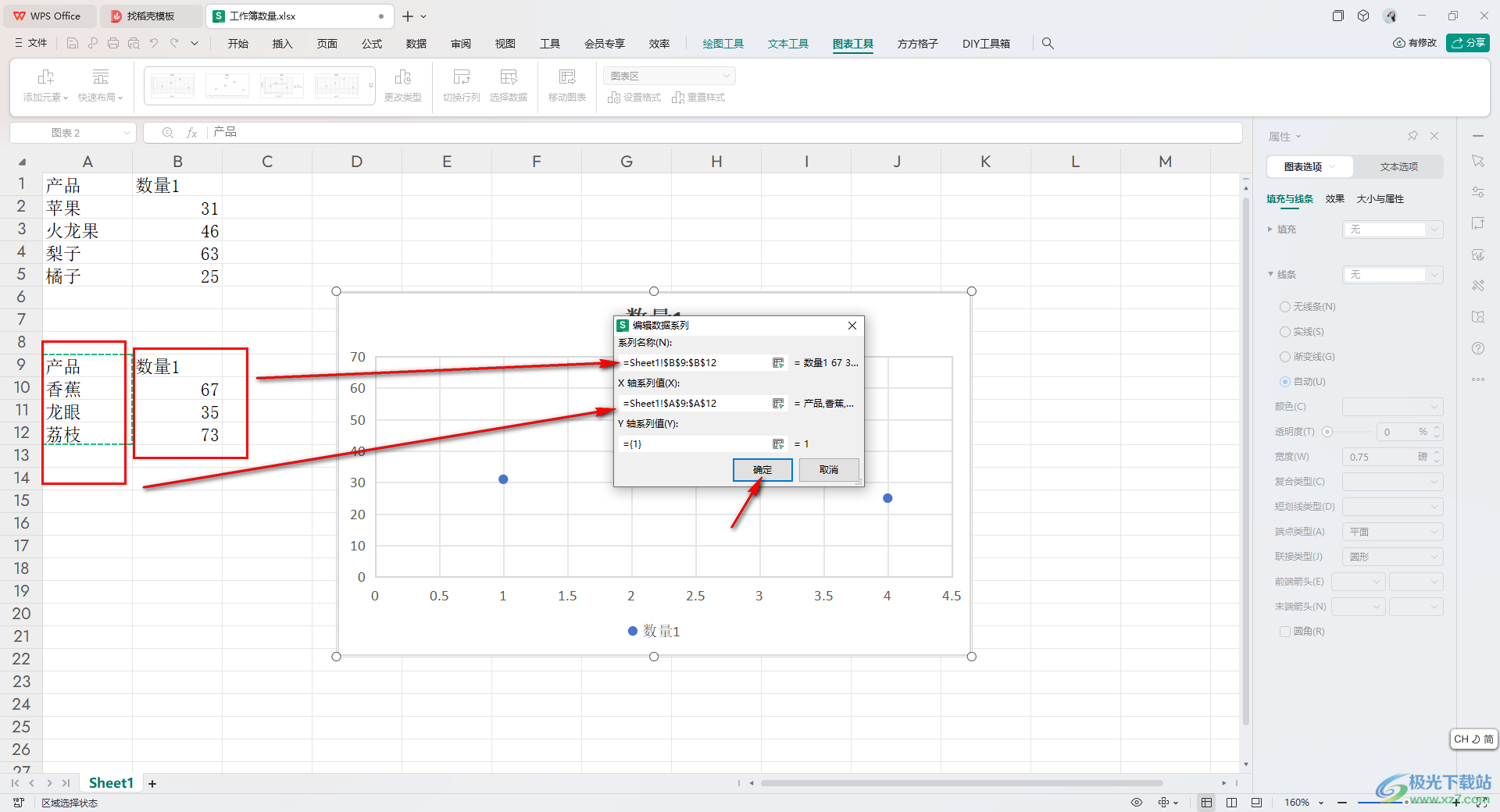Screen dimensions: 1500x812
Task: Click the range picker icon for Y axis values
Action: coord(778,444)
